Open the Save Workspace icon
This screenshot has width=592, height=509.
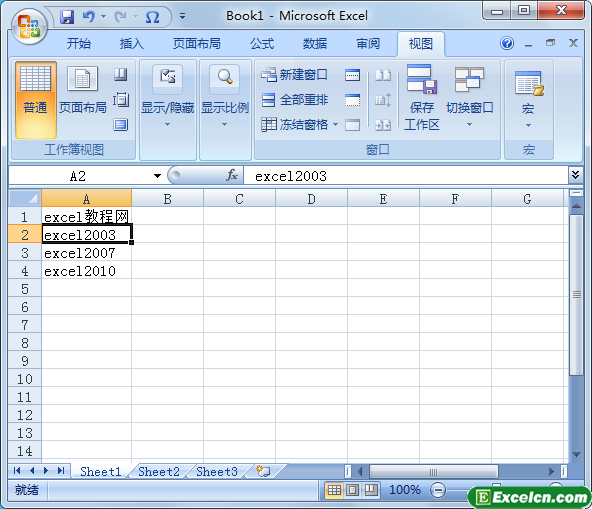pos(421,97)
